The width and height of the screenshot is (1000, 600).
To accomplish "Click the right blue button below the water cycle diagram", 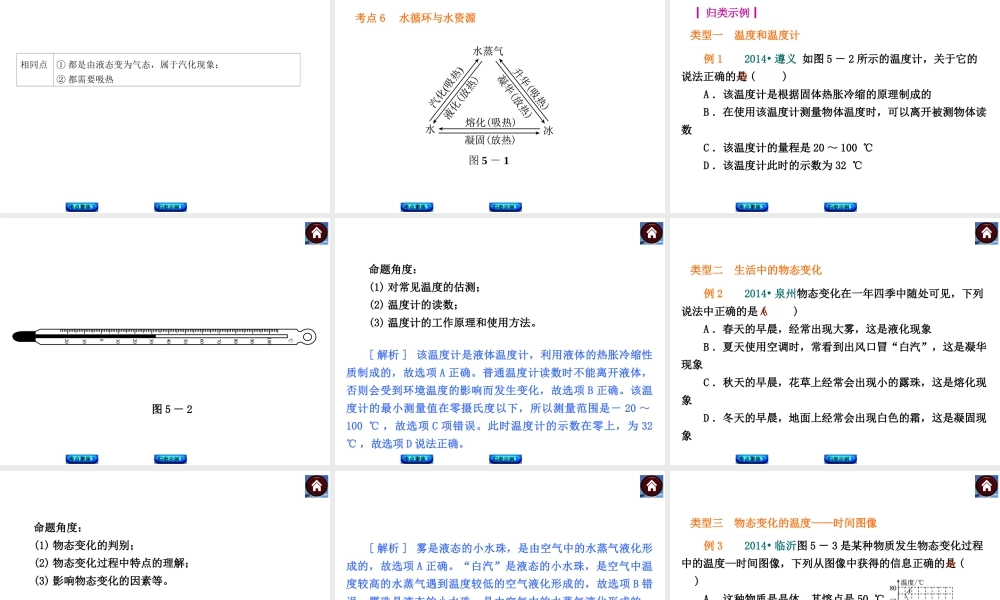I will coord(505,207).
